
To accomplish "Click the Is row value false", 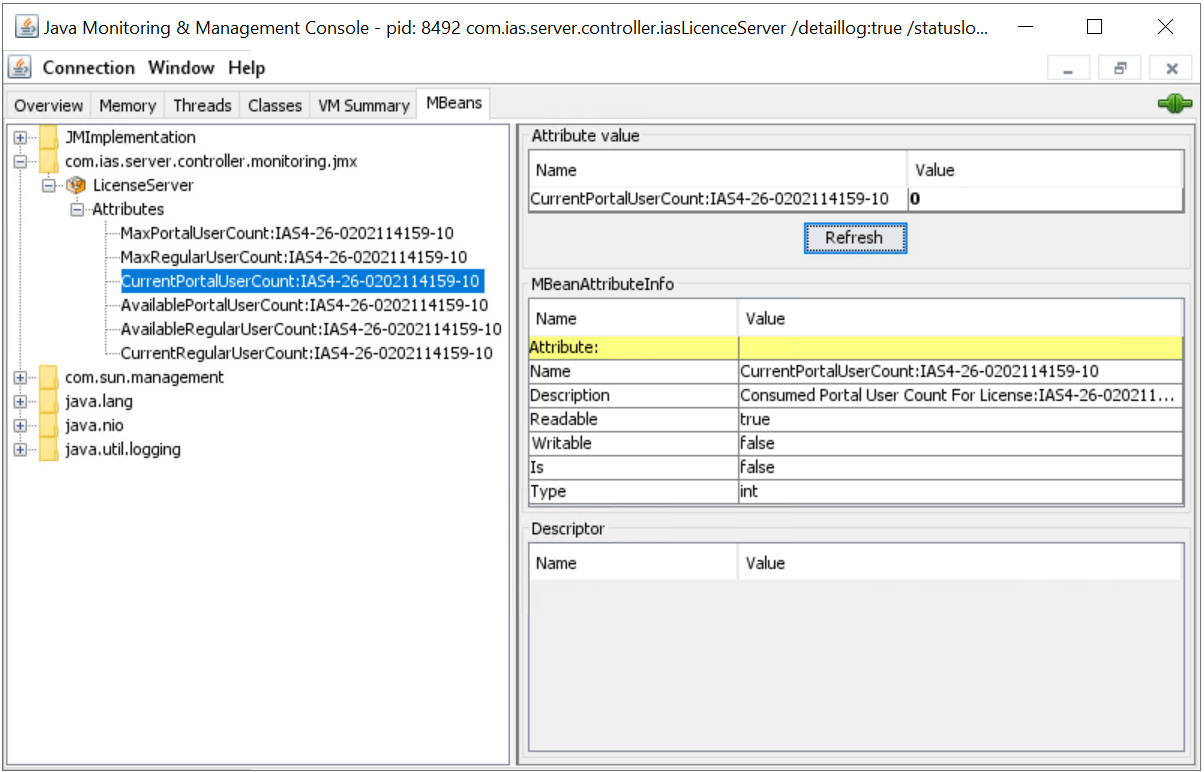I will click(x=960, y=467).
